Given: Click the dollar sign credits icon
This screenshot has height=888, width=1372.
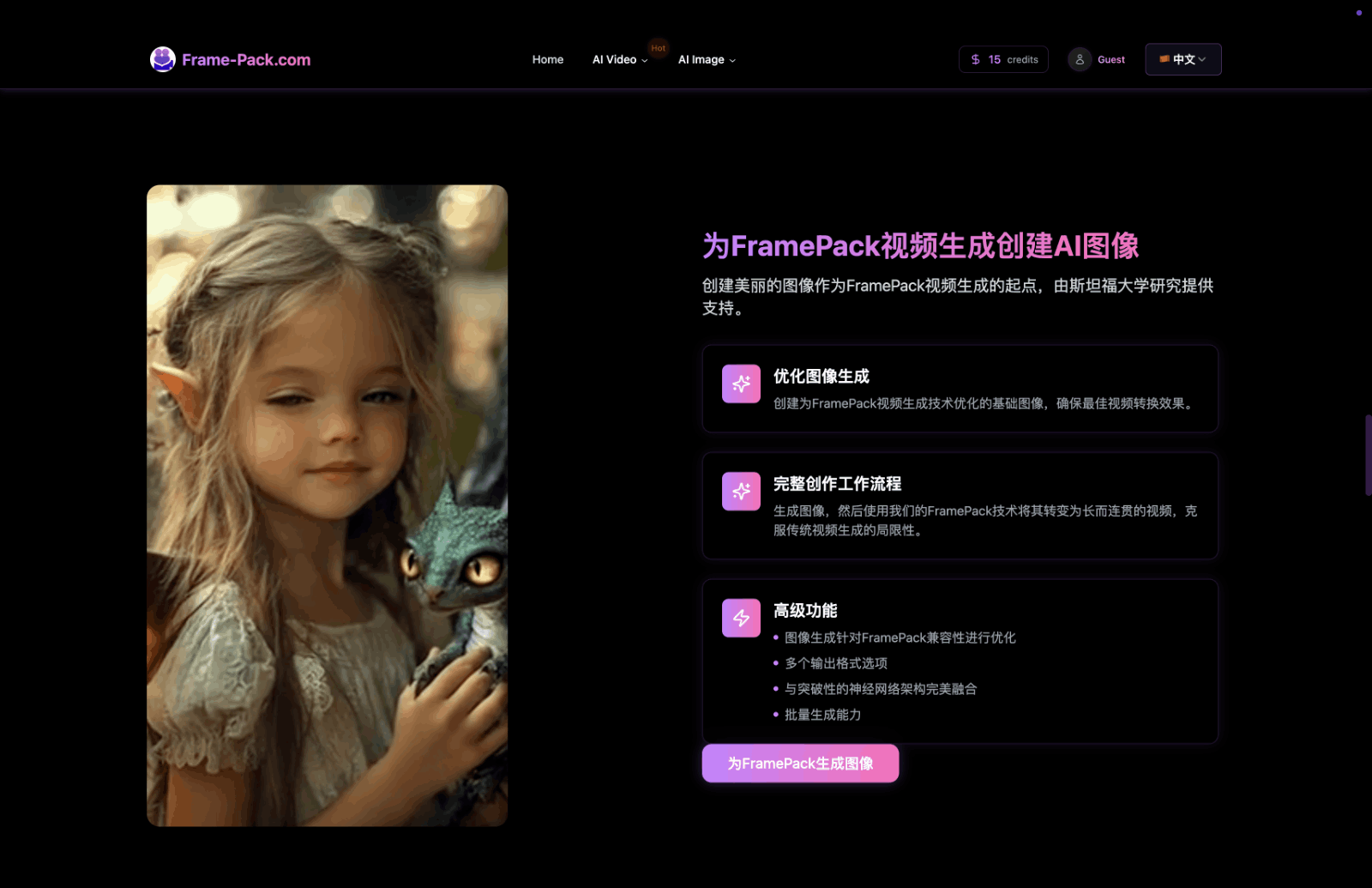Looking at the screenshot, I should 975,59.
